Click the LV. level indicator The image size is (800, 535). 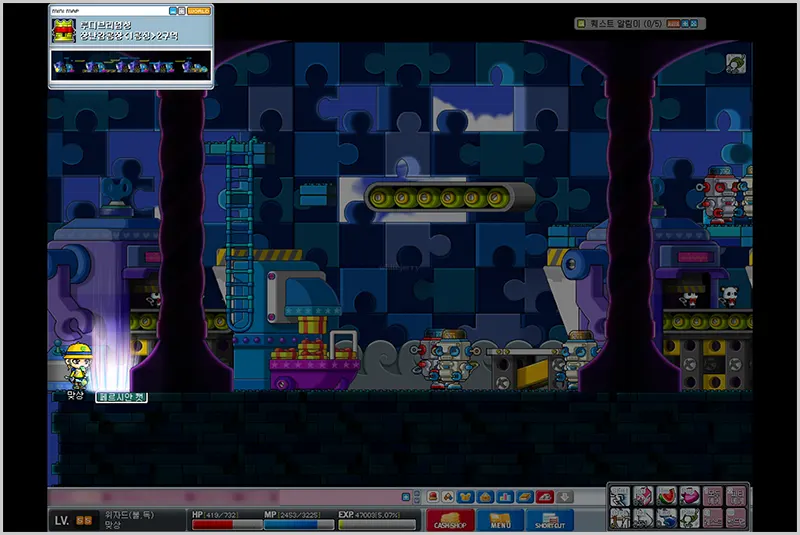tap(73, 521)
